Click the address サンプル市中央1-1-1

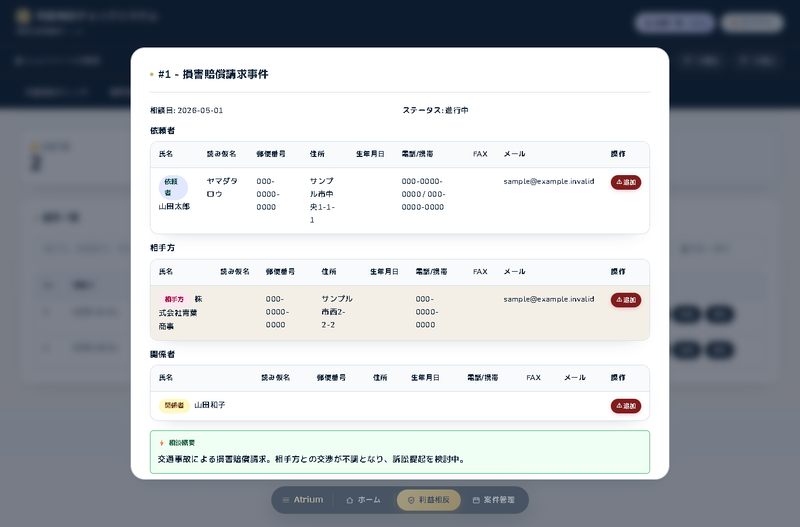tap(322, 200)
